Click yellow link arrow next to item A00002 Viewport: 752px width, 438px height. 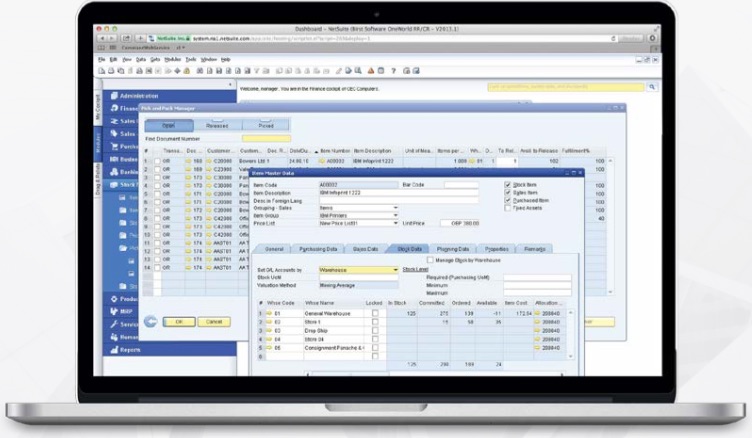click(x=323, y=160)
